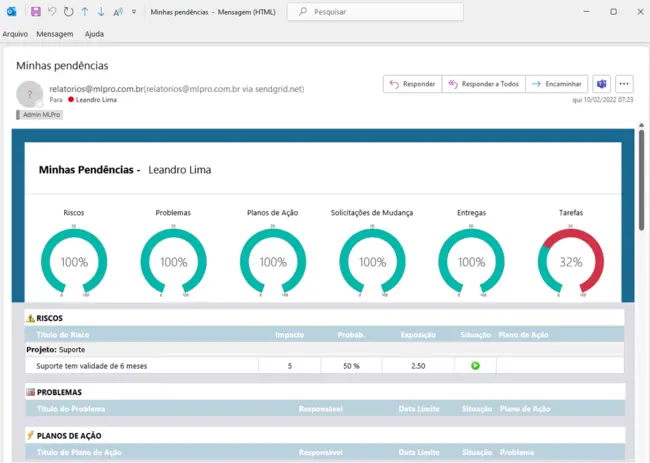Click 'Título do Plano de Ação' header

[x=79, y=453]
